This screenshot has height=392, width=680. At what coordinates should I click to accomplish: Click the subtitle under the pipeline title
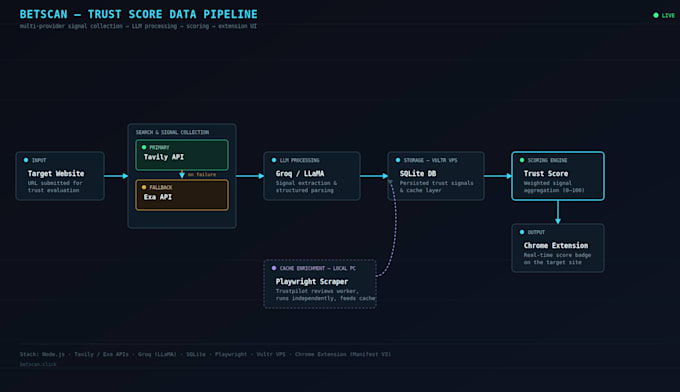point(138,26)
